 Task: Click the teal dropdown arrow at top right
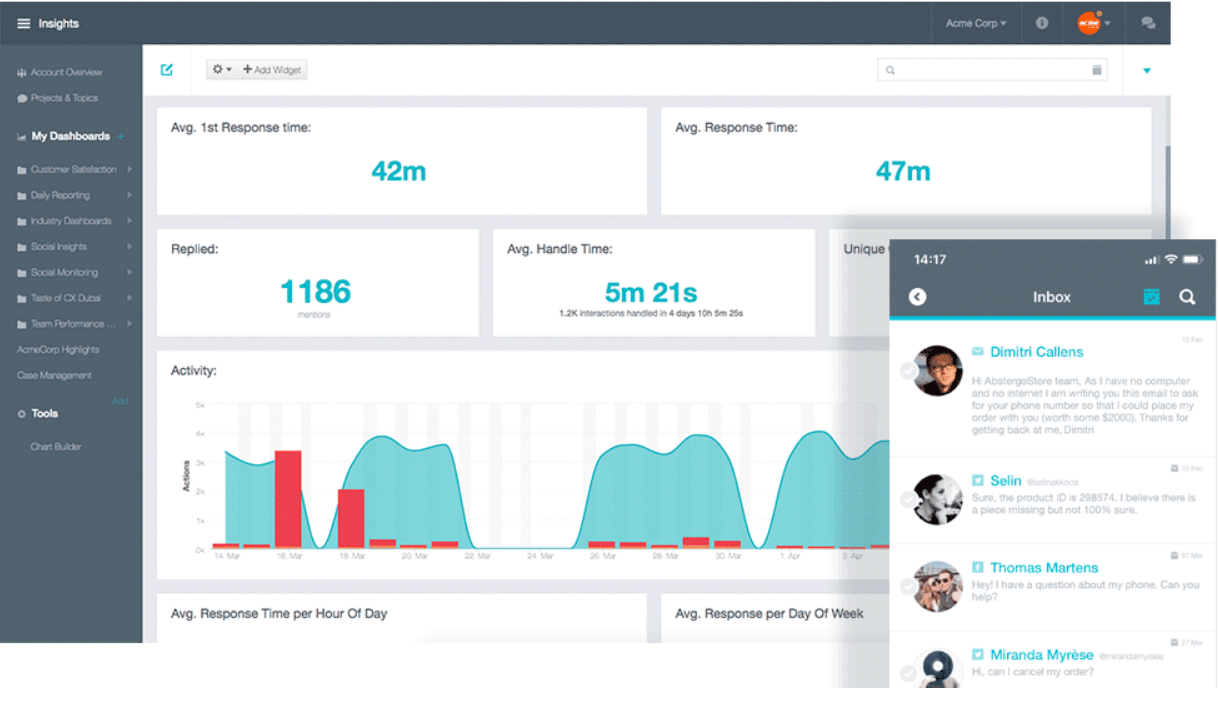(x=1146, y=71)
